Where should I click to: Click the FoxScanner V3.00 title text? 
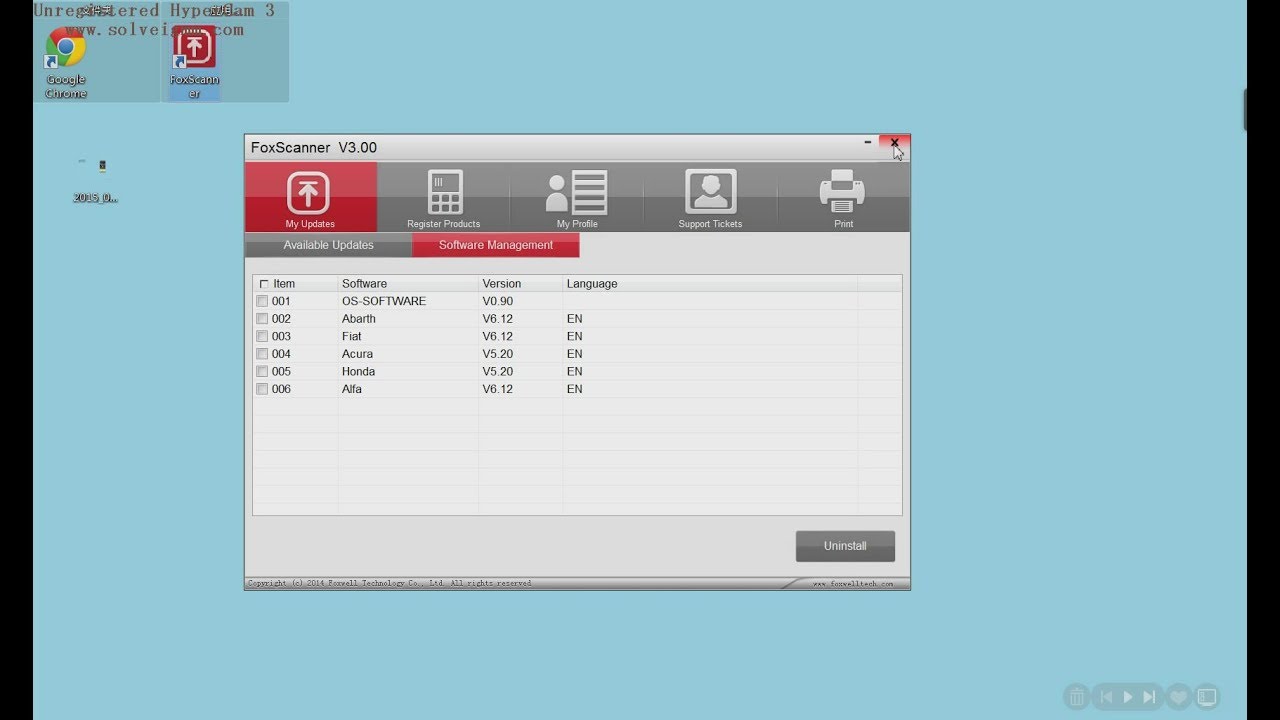[314, 148]
